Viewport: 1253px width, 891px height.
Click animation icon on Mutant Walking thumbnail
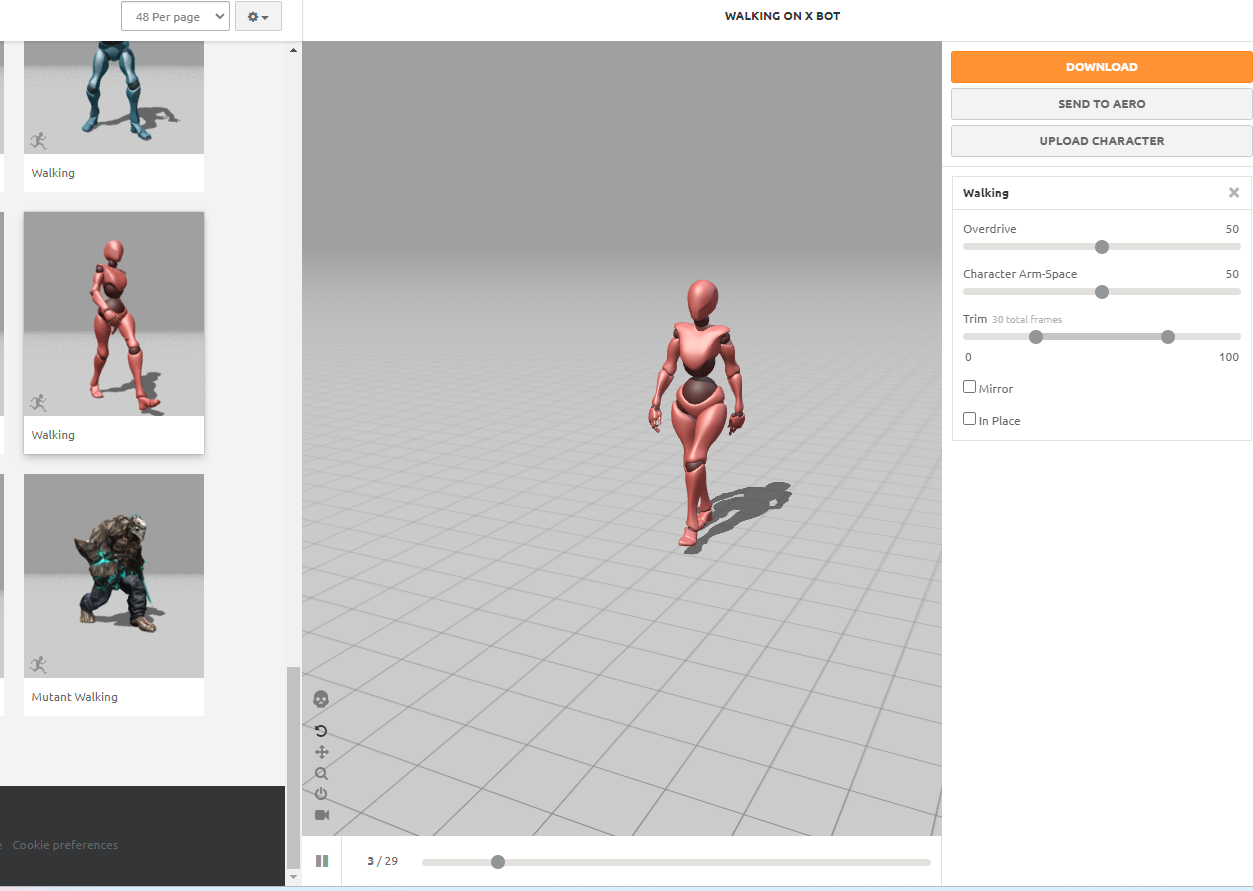pyautogui.click(x=38, y=664)
